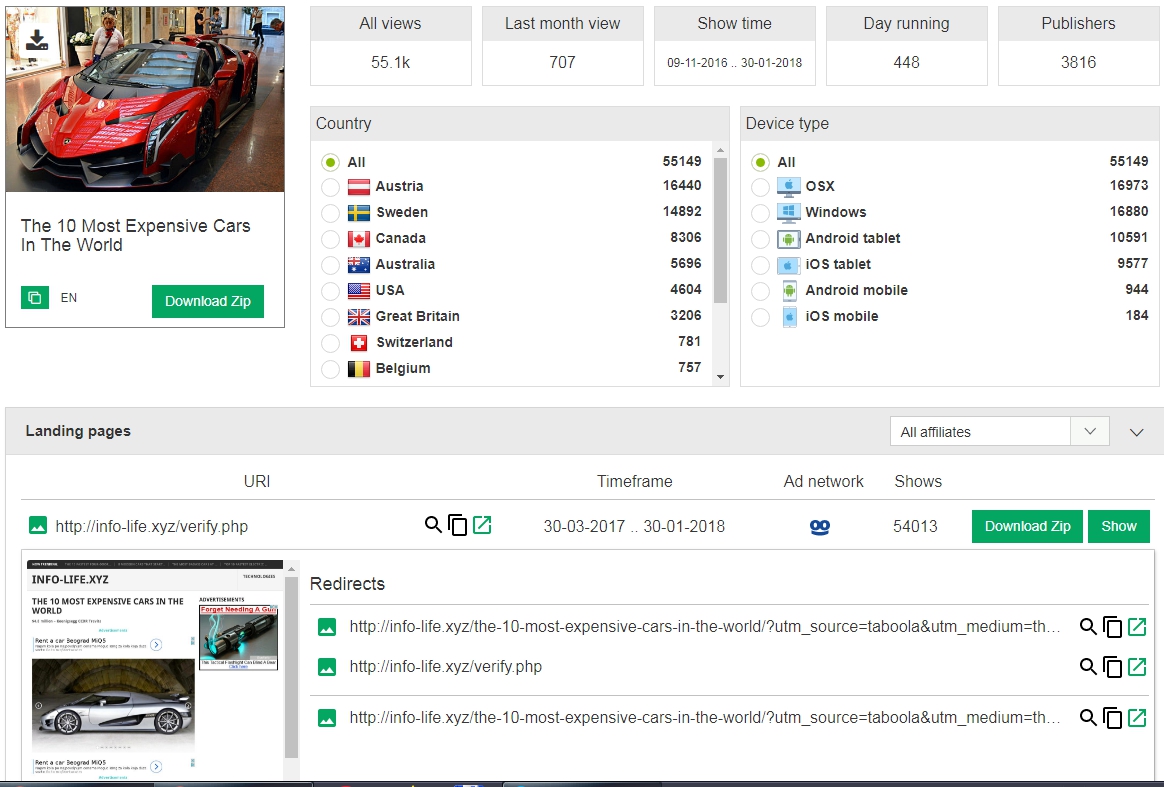This screenshot has height=787, width=1164.
Task: Copy the third redirect URL
Action: [1112, 717]
